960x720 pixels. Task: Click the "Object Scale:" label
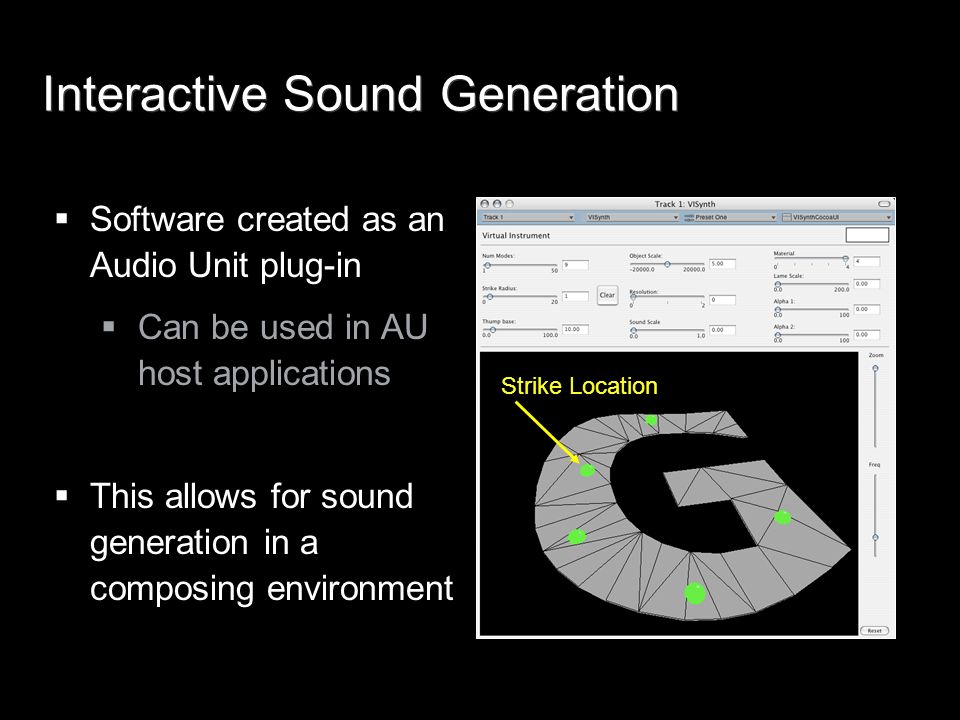(646, 256)
